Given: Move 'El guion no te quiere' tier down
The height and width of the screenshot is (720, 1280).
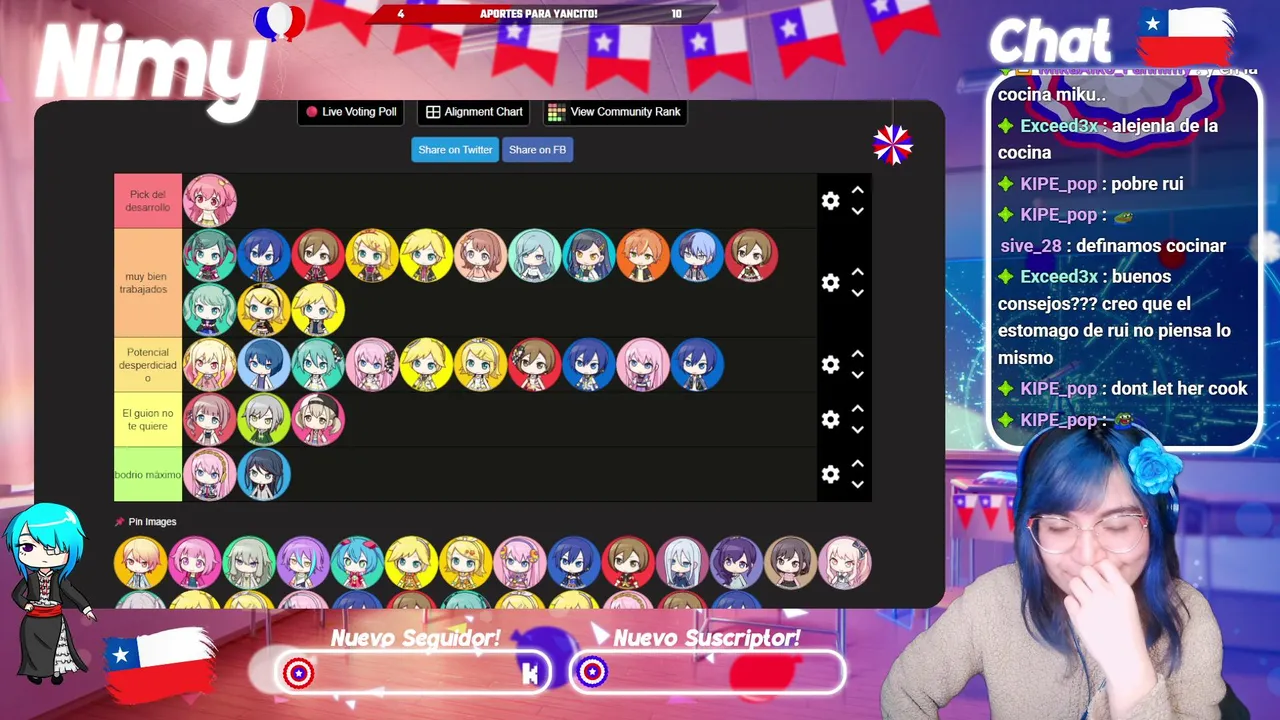Looking at the screenshot, I should coord(857,429).
